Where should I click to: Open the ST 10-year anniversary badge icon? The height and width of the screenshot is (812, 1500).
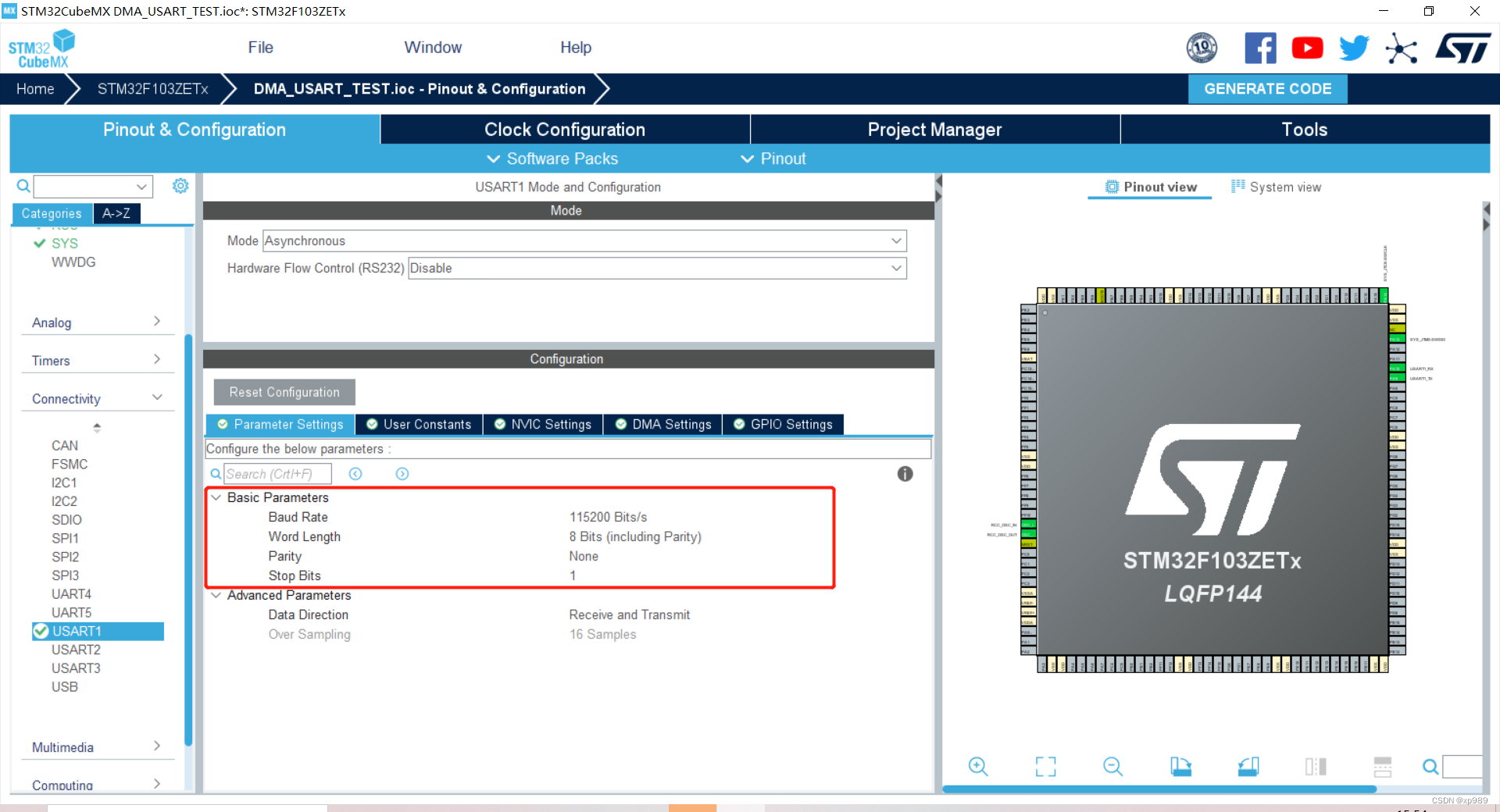pyautogui.click(x=1202, y=48)
